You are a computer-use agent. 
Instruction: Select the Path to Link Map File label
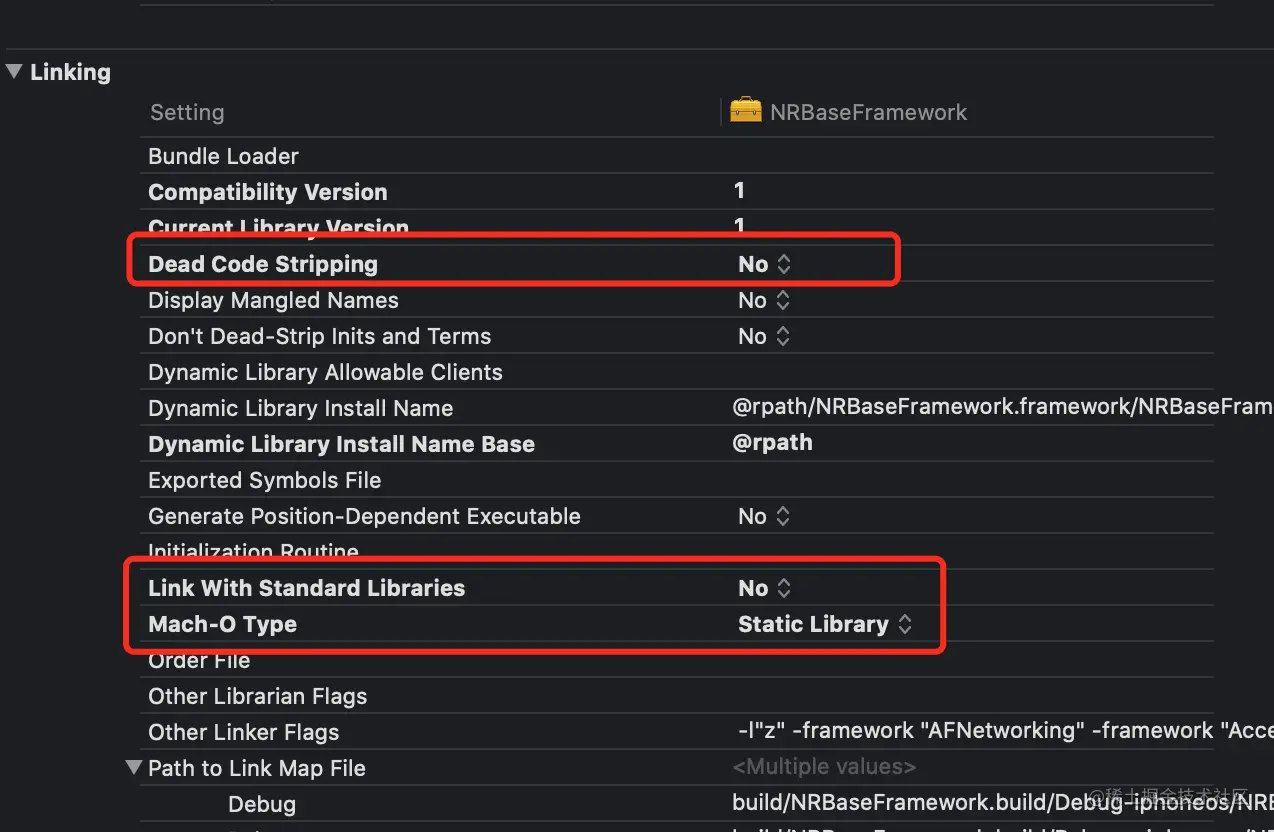(256, 768)
